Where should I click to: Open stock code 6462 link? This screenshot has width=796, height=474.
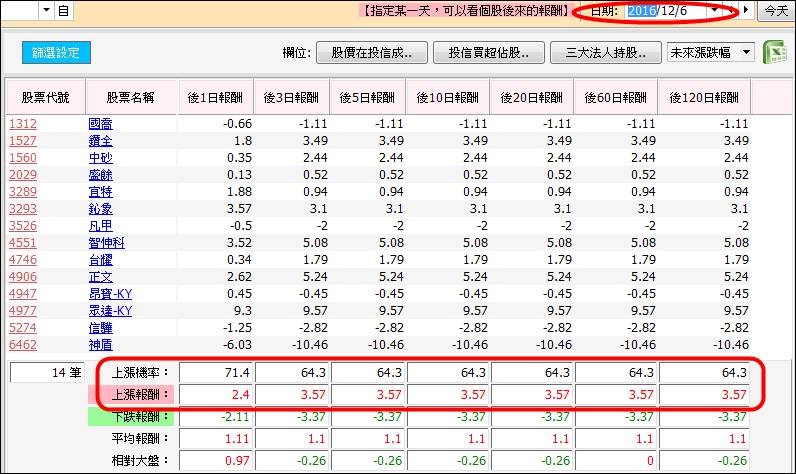pos(23,345)
